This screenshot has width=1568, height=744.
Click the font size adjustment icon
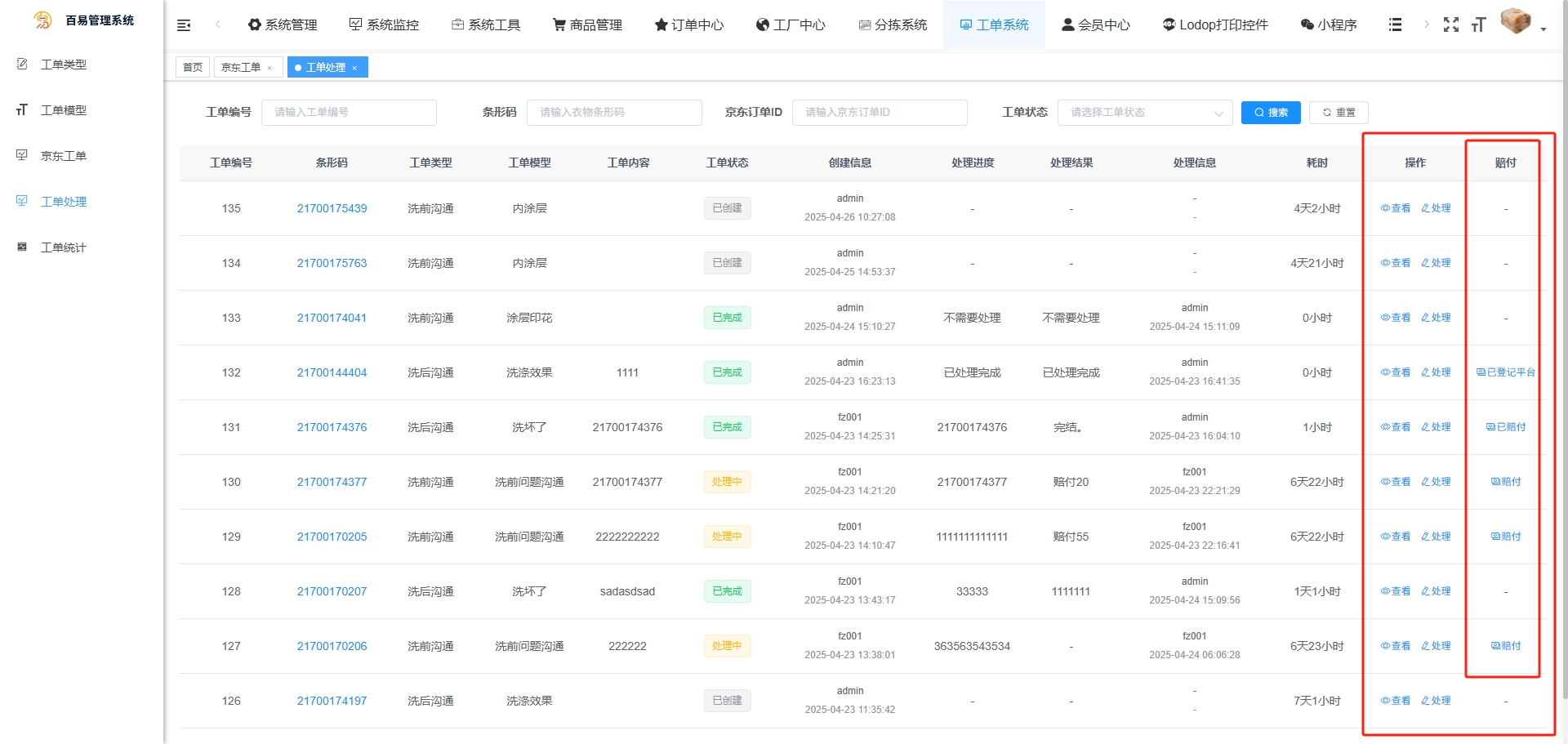[1478, 25]
